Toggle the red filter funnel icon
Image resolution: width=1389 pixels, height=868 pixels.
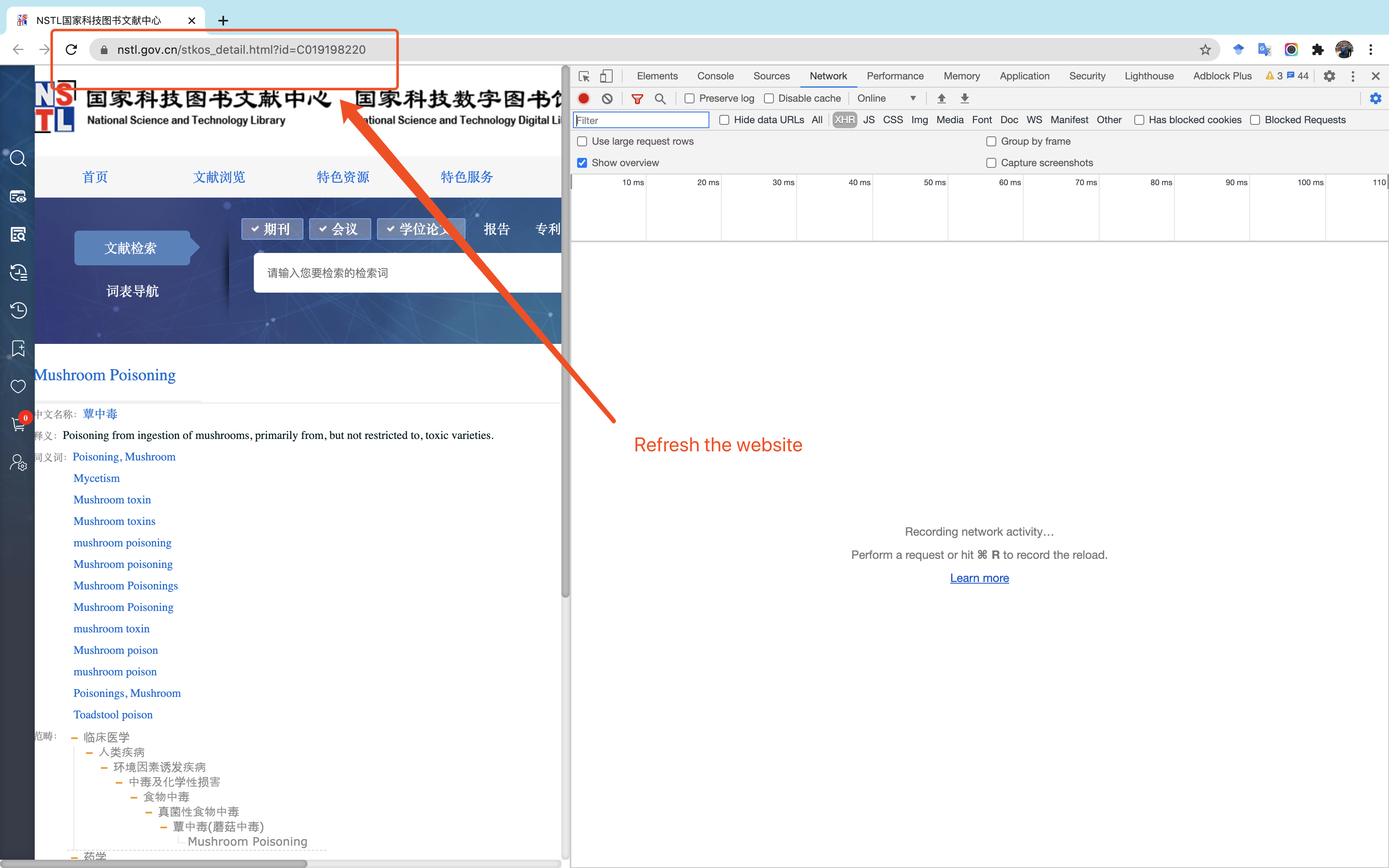(x=637, y=99)
